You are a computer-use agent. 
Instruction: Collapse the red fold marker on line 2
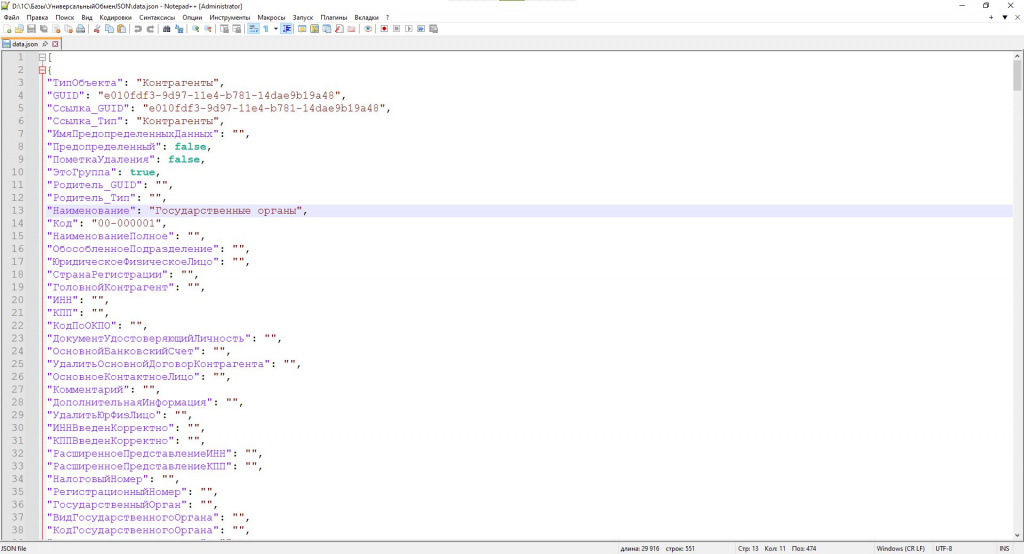click(x=42, y=70)
